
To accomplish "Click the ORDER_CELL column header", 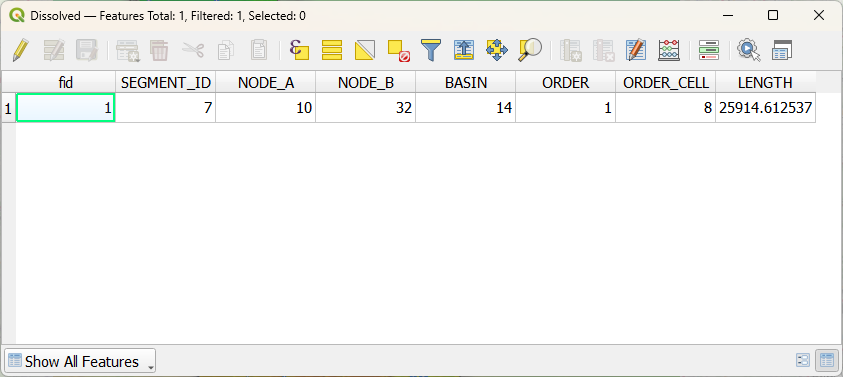I will tap(666, 82).
